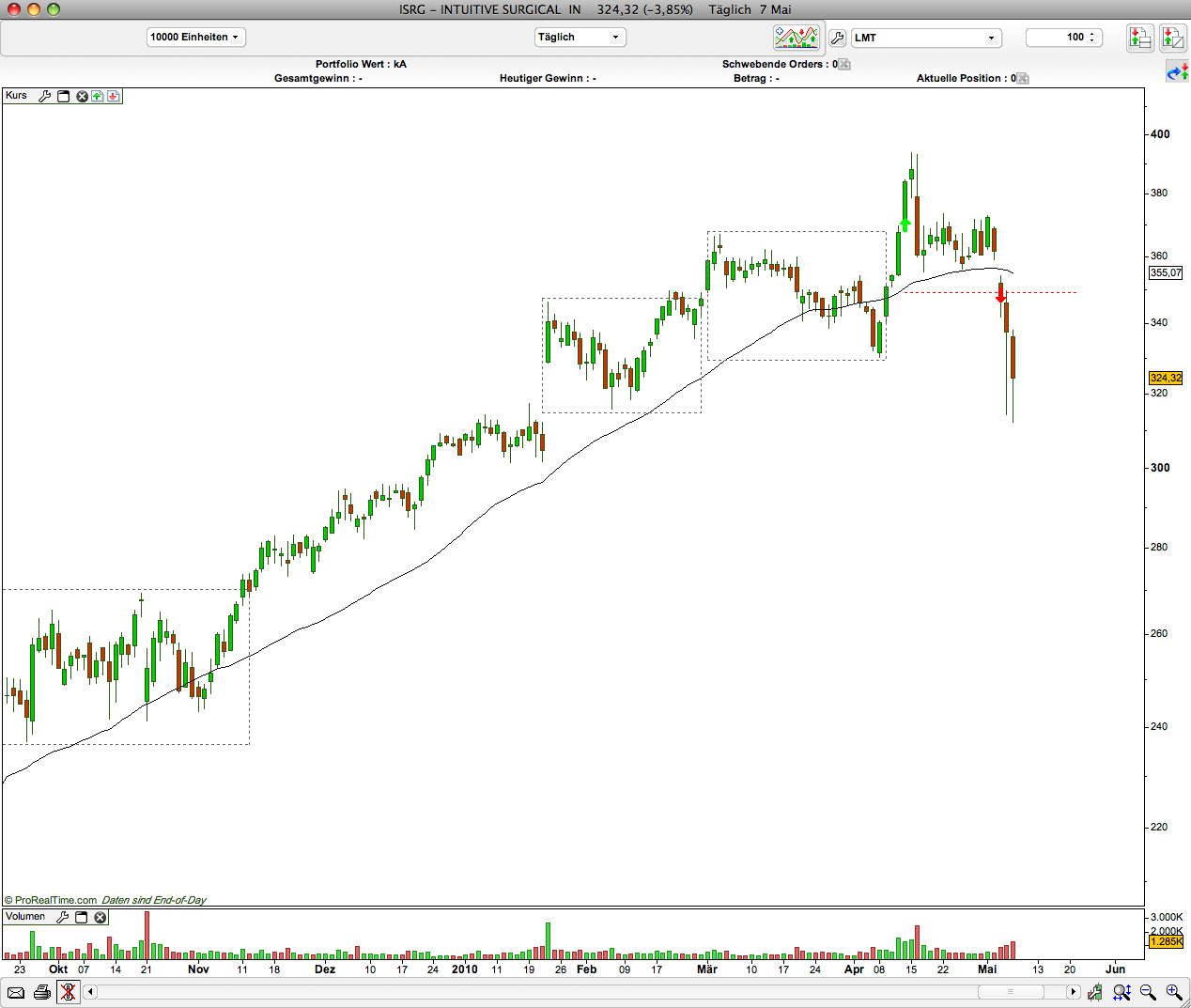
Task: Close current position via small X icon
Action: 1023,78
